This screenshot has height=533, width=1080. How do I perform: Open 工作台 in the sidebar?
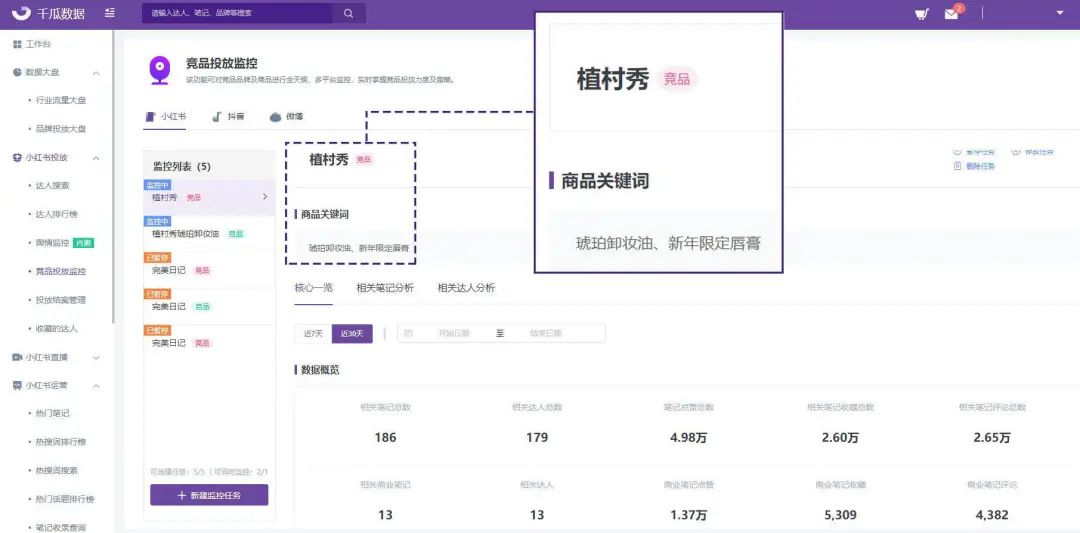39,44
